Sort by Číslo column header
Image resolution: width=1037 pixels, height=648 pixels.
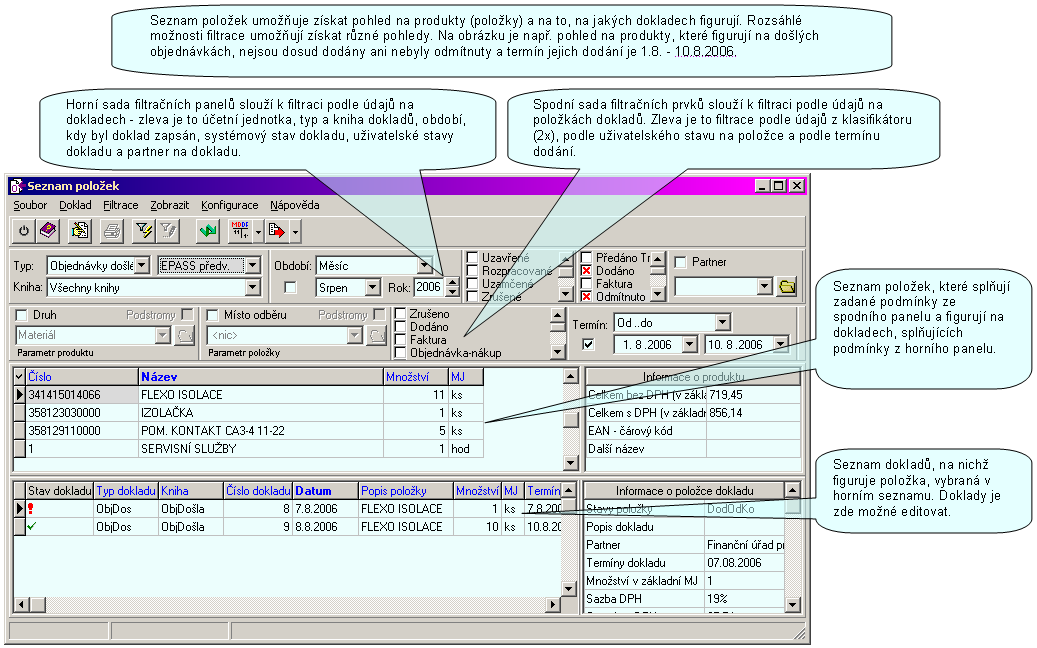(82, 377)
